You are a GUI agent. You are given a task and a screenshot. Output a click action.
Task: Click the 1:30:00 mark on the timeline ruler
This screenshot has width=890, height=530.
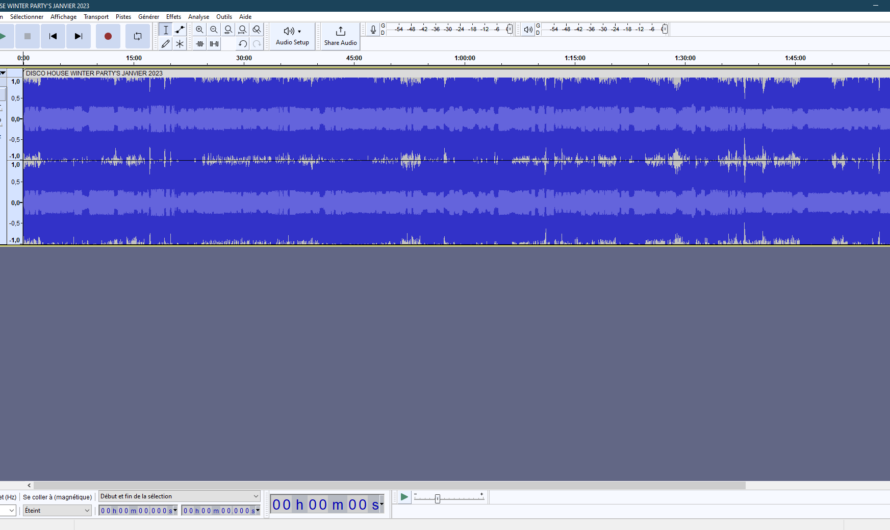tap(685, 58)
